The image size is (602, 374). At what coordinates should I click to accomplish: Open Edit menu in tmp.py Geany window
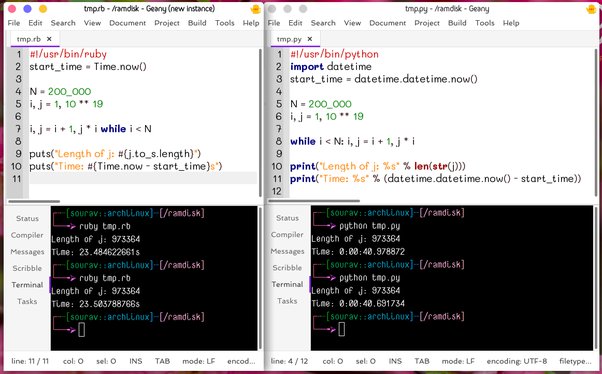coord(295,23)
